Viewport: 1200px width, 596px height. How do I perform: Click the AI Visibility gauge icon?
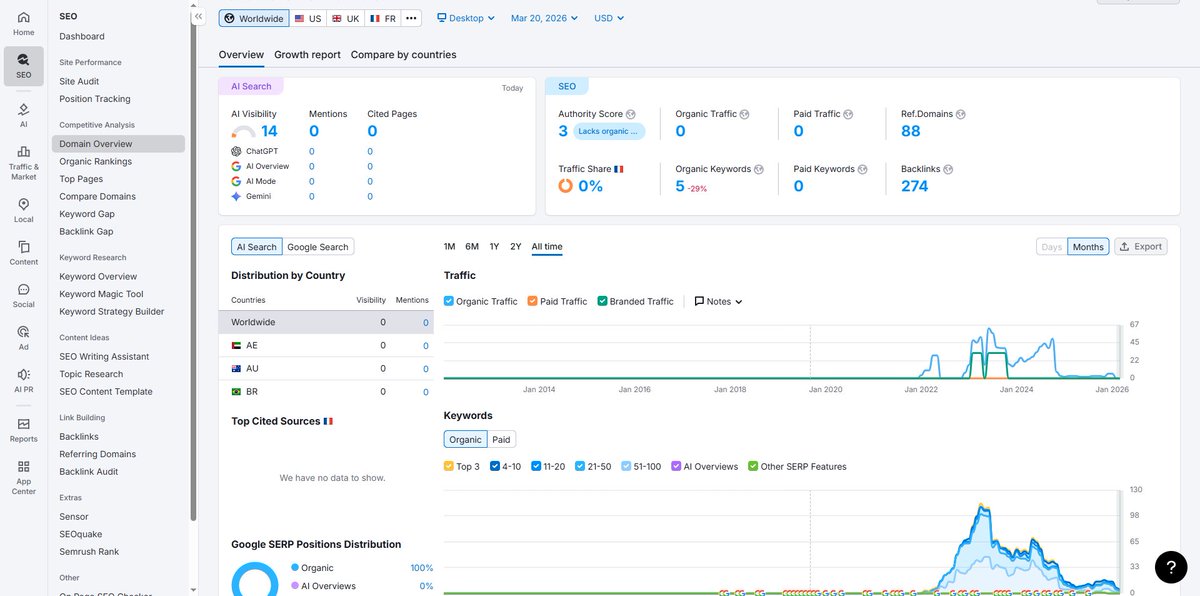click(243, 132)
